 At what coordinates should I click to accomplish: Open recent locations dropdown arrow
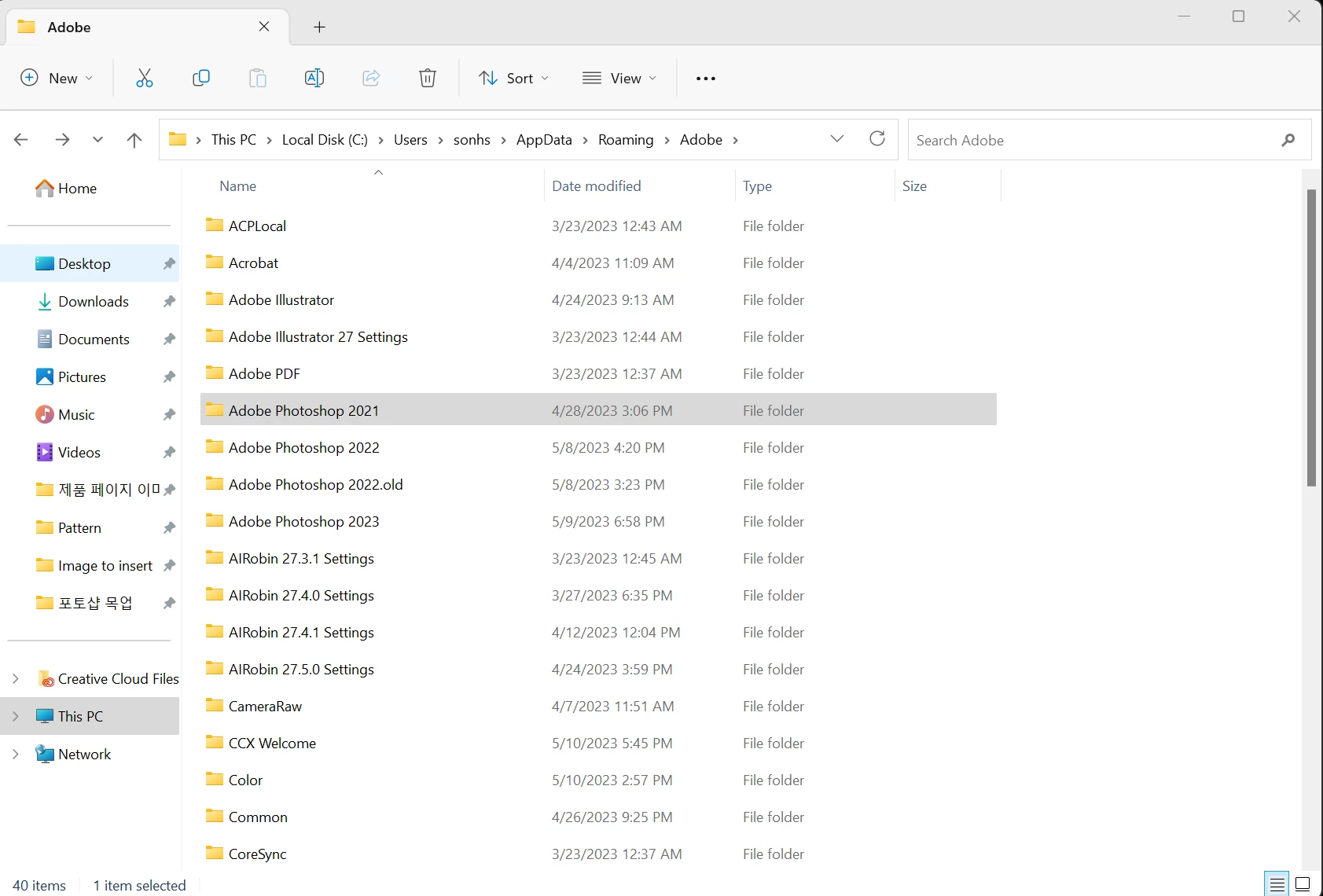[x=97, y=140]
